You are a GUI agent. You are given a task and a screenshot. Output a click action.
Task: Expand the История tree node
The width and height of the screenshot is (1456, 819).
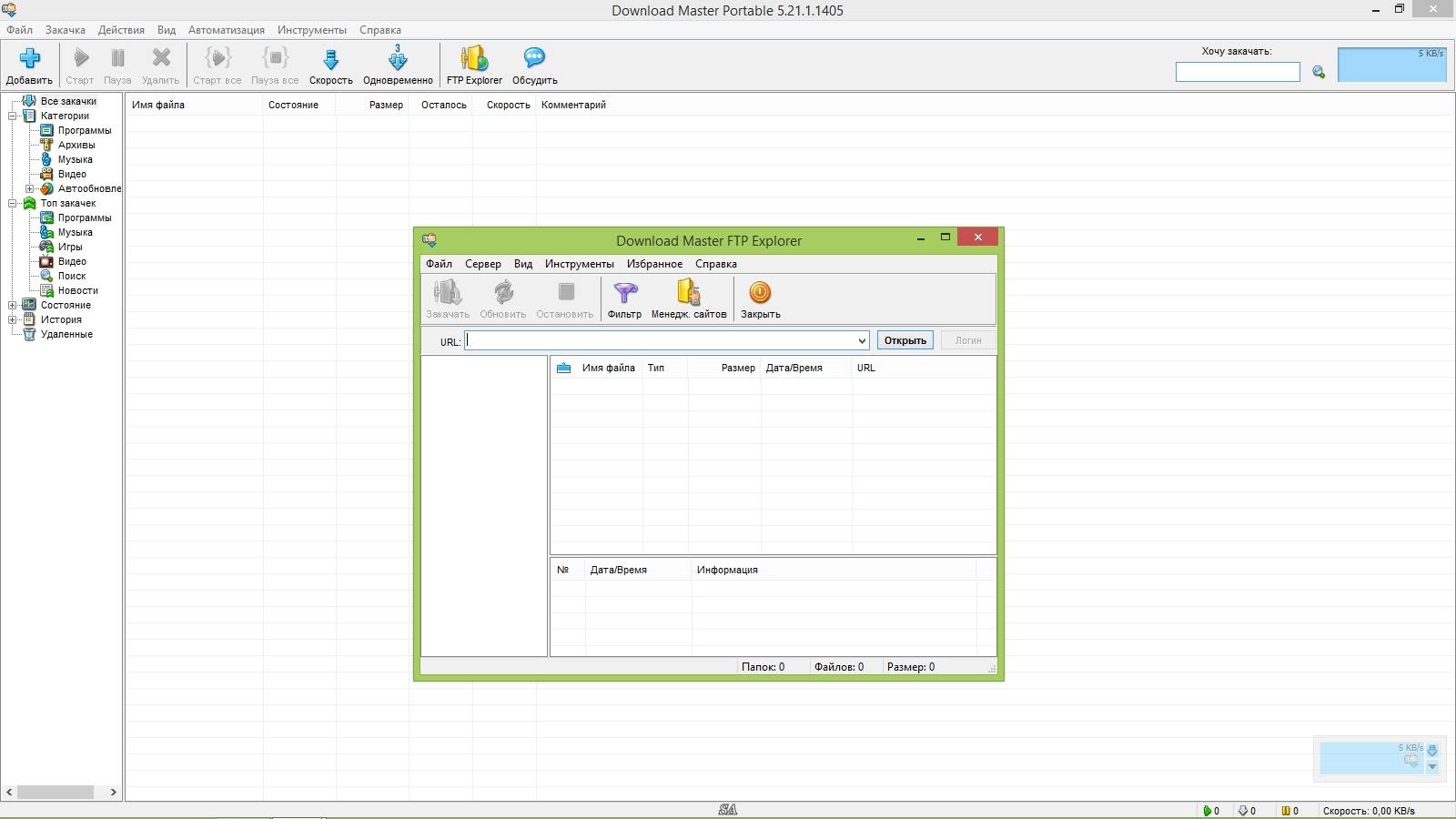pos(13,319)
